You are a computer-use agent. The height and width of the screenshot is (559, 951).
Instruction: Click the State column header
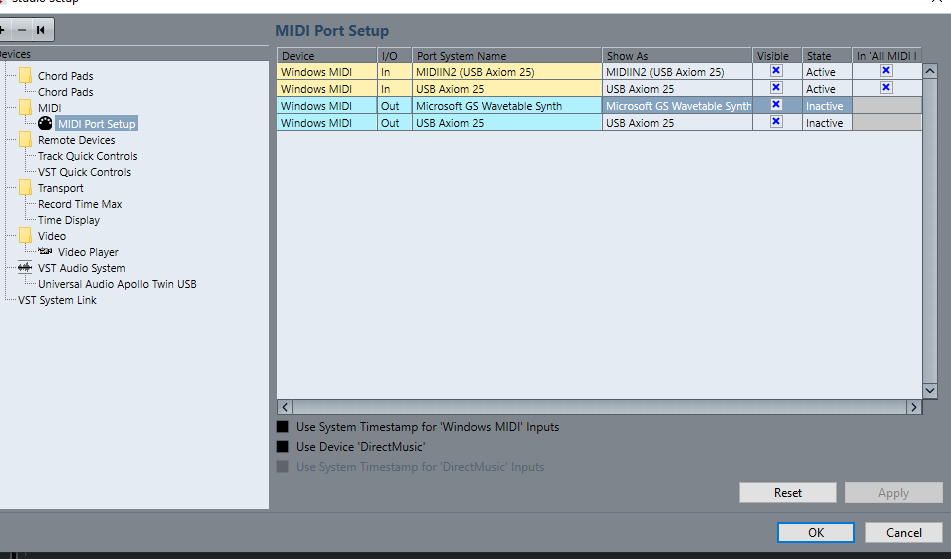[x=827, y=56]
